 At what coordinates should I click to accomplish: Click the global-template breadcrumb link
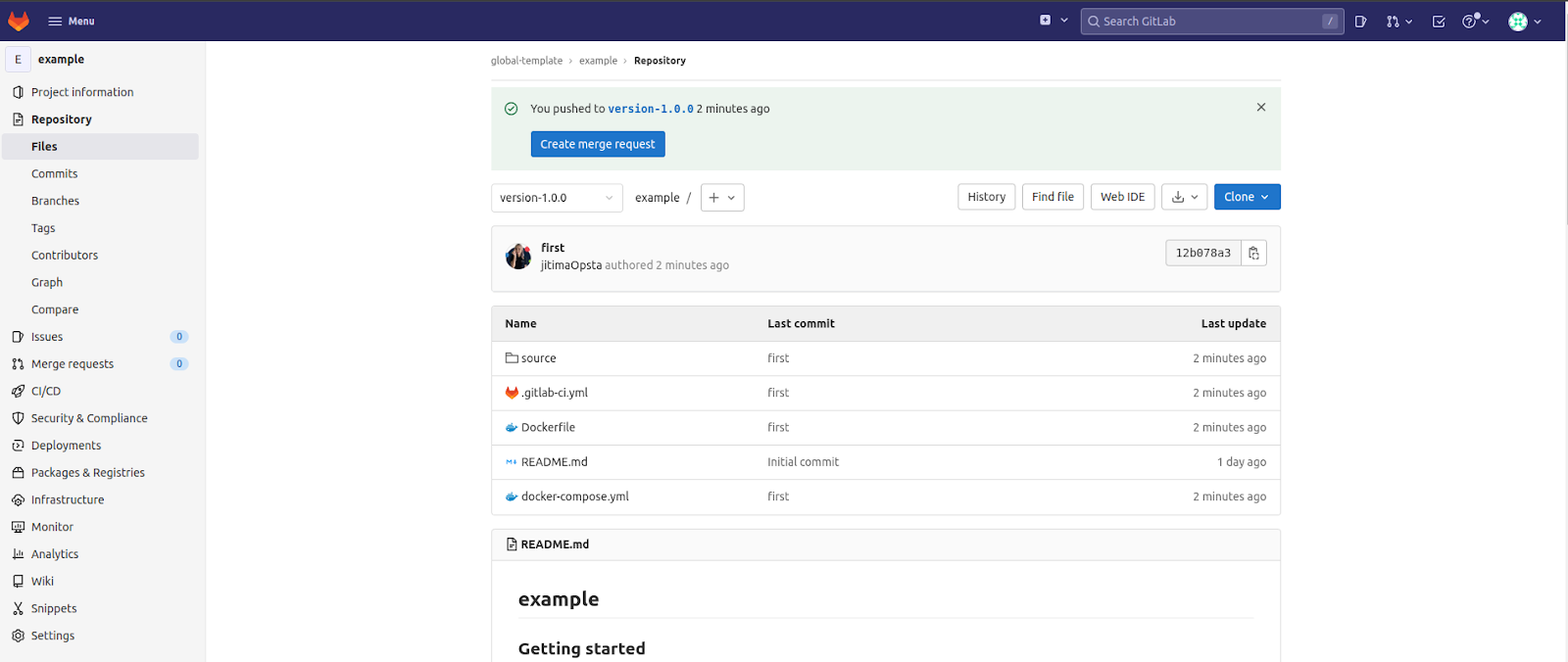tap(526, 61)
